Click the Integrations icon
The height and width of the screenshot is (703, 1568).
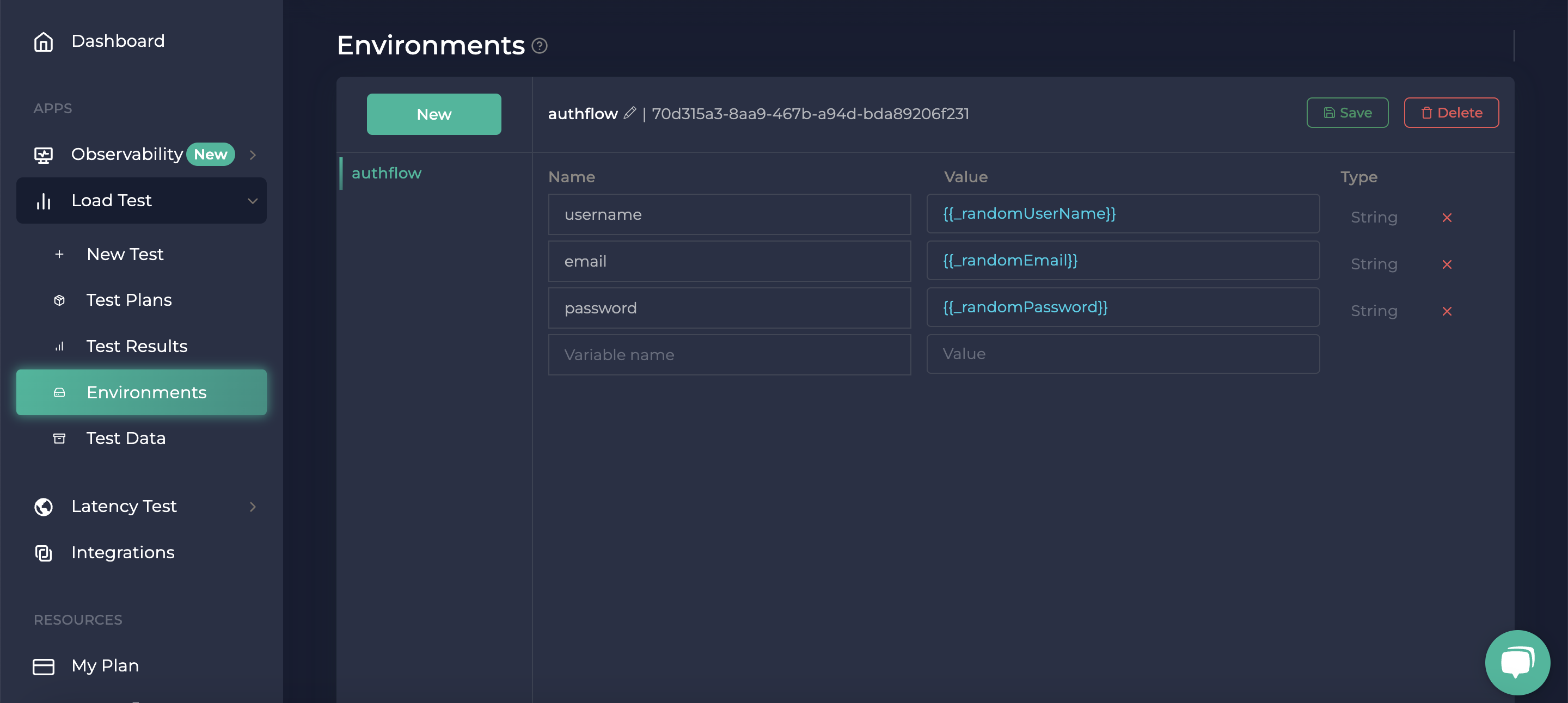click(43, 553)
